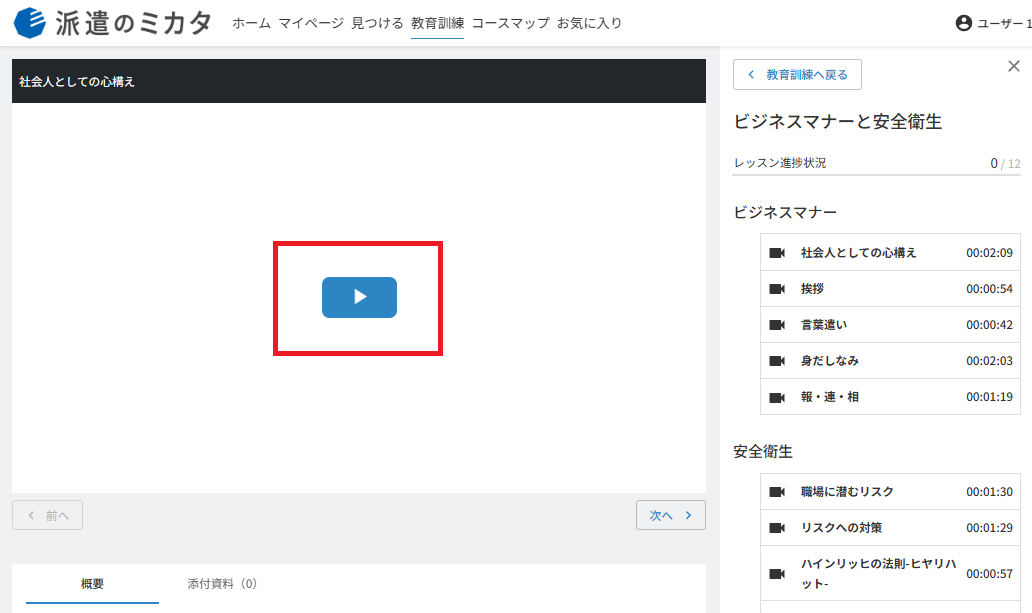Viewport: 1032px width, 613px height.
Task: Click the 前へ previous button
Action: [47, 515]
